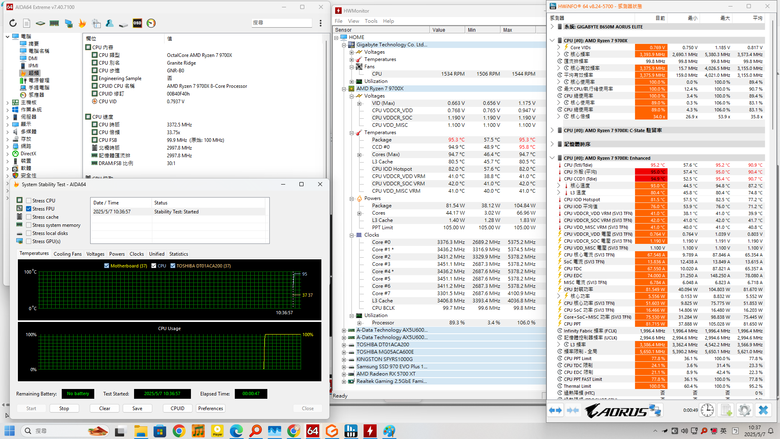Expand the DirectX node in AIDA64 tree
This screenshot has width=780, height=439.
[7, 154]
